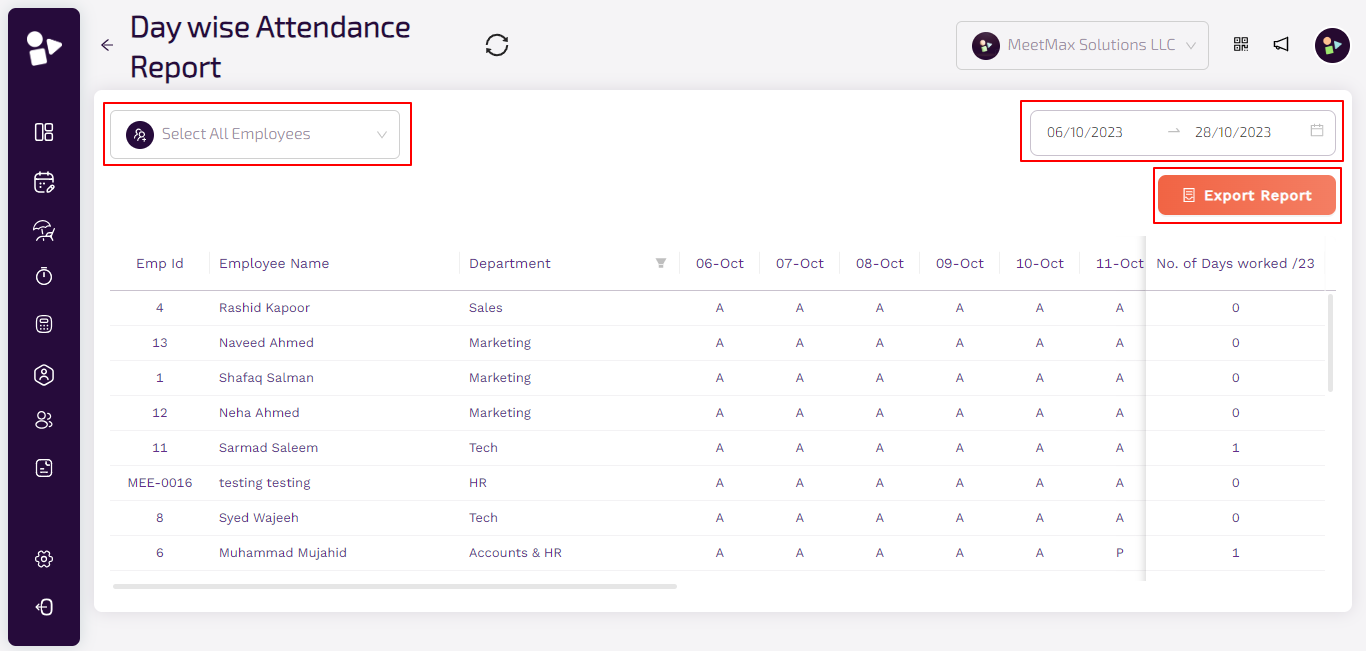Click the Department column header
Image resolution: width=1366 pixels, height=651 pixels.
click(x=510, y=264)
